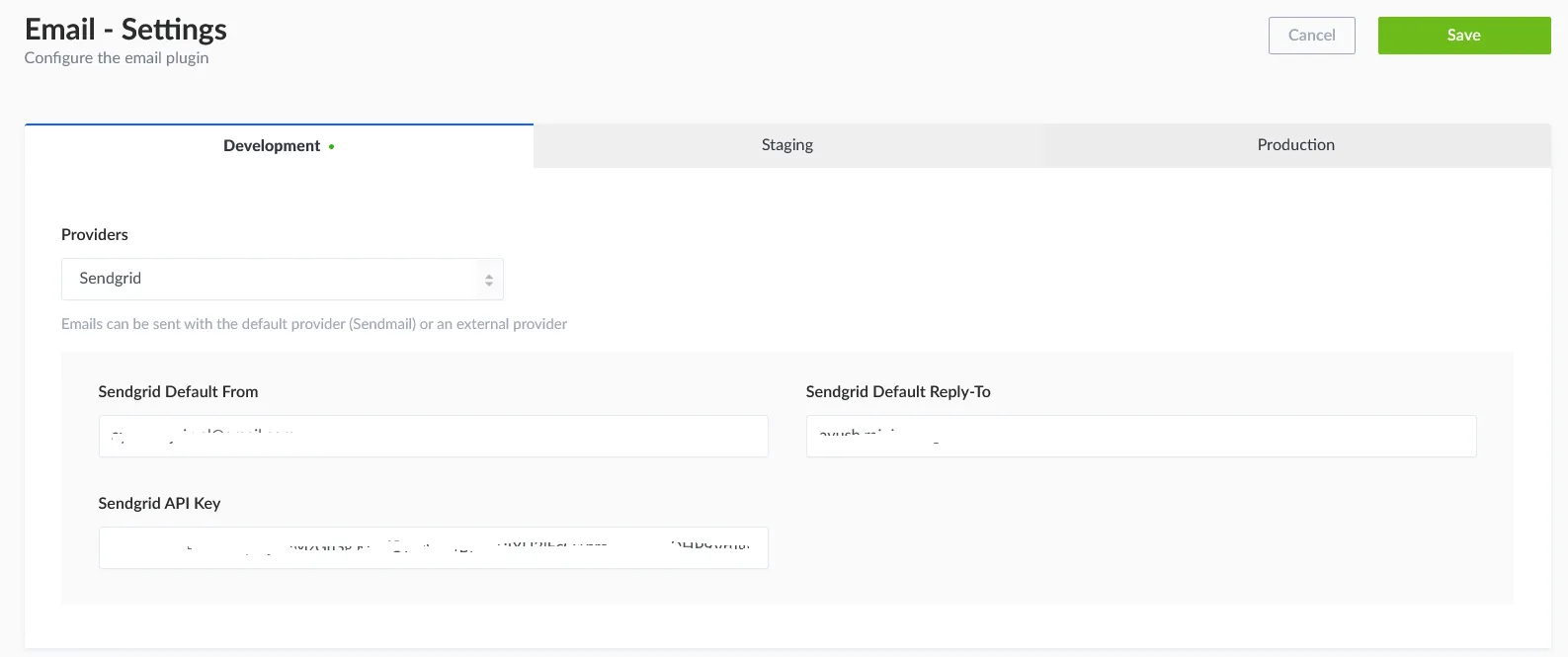Screen dimensions: 1568x657
Task: Click the Sendgrid API Key label
Action: click(x=159, y=504)
